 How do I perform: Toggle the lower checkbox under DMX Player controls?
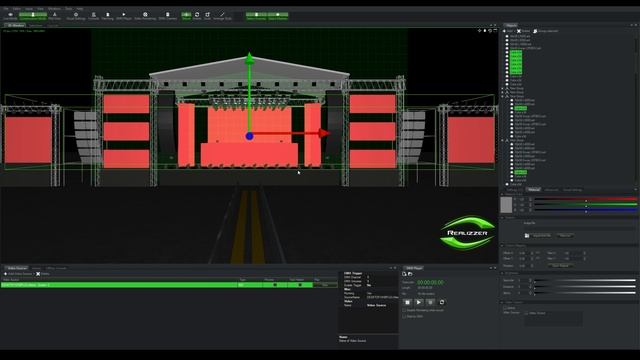point(404,316)
